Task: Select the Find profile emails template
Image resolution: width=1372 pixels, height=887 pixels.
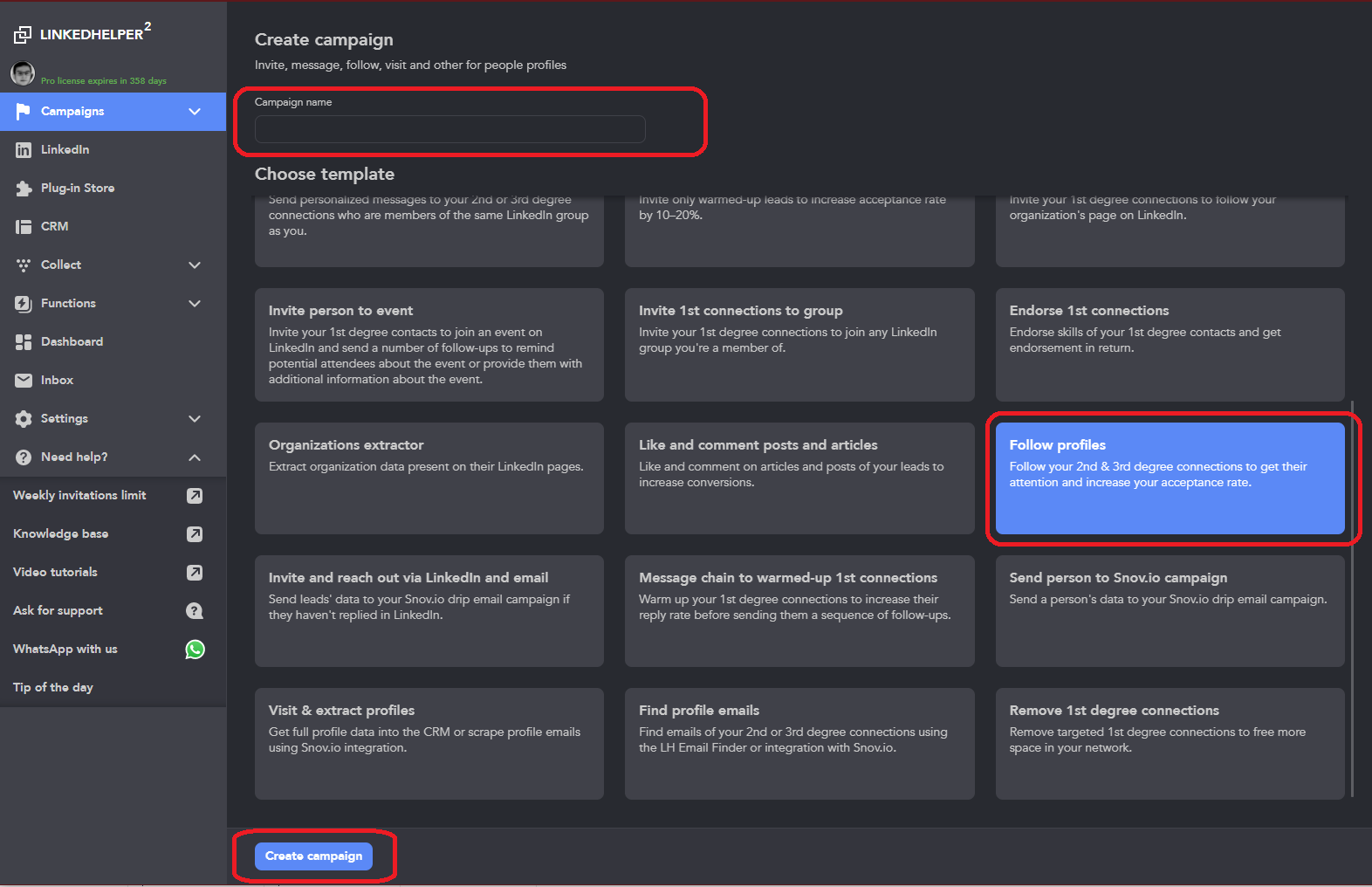Action: 799,744
